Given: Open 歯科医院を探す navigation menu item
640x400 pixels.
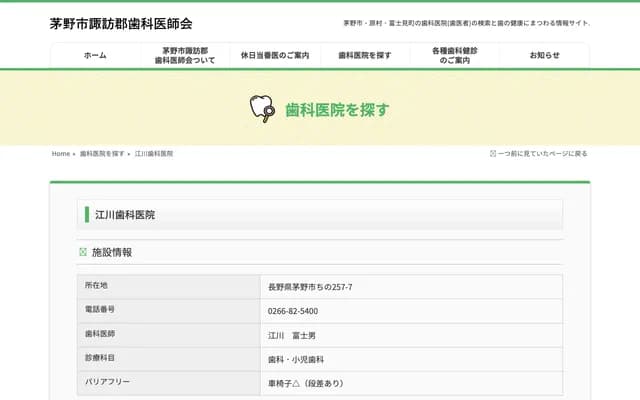Looking at the screenshot, I should [x=364, y=55].
